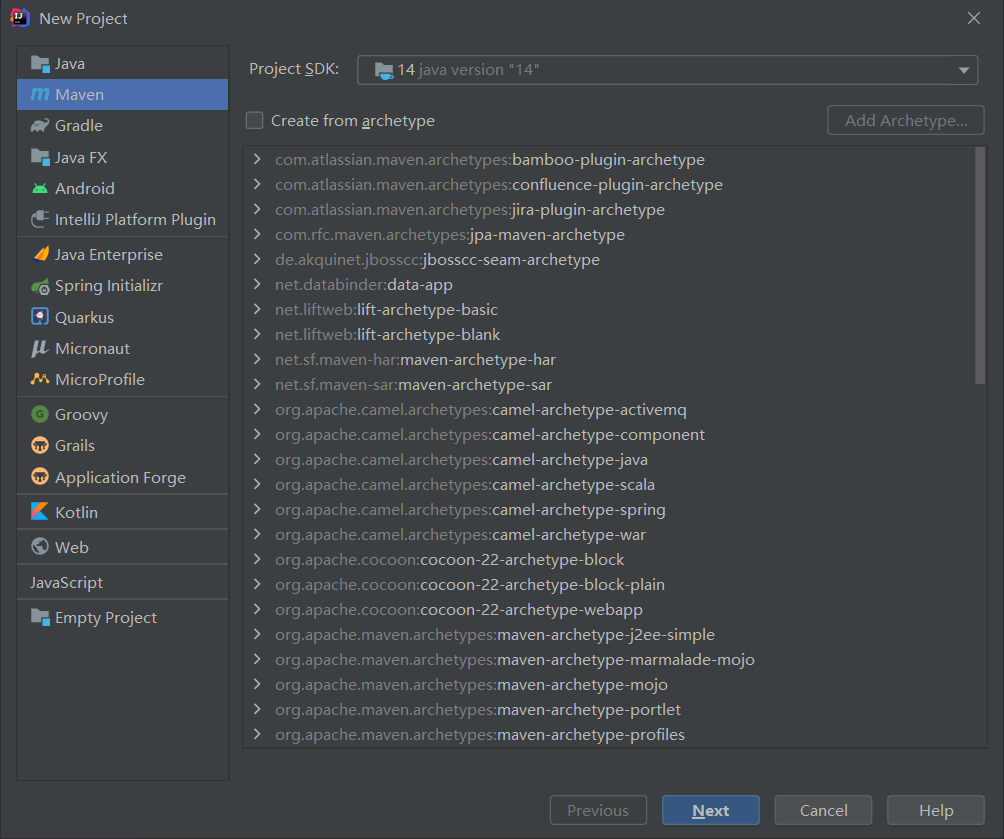Enable Create from archetype checkbox

click(254, 120)
